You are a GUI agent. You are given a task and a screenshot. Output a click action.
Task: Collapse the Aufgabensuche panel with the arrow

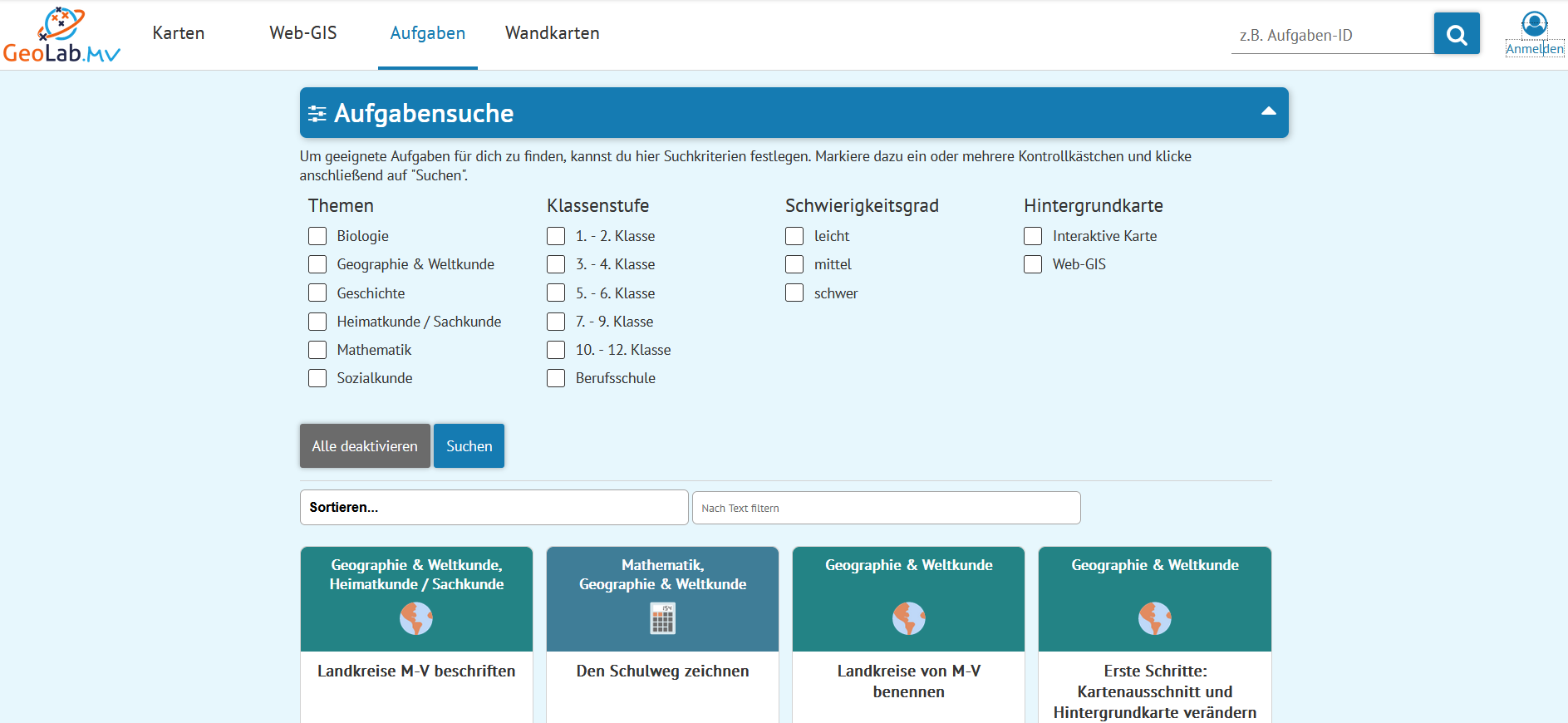(x=1268, y=111)
